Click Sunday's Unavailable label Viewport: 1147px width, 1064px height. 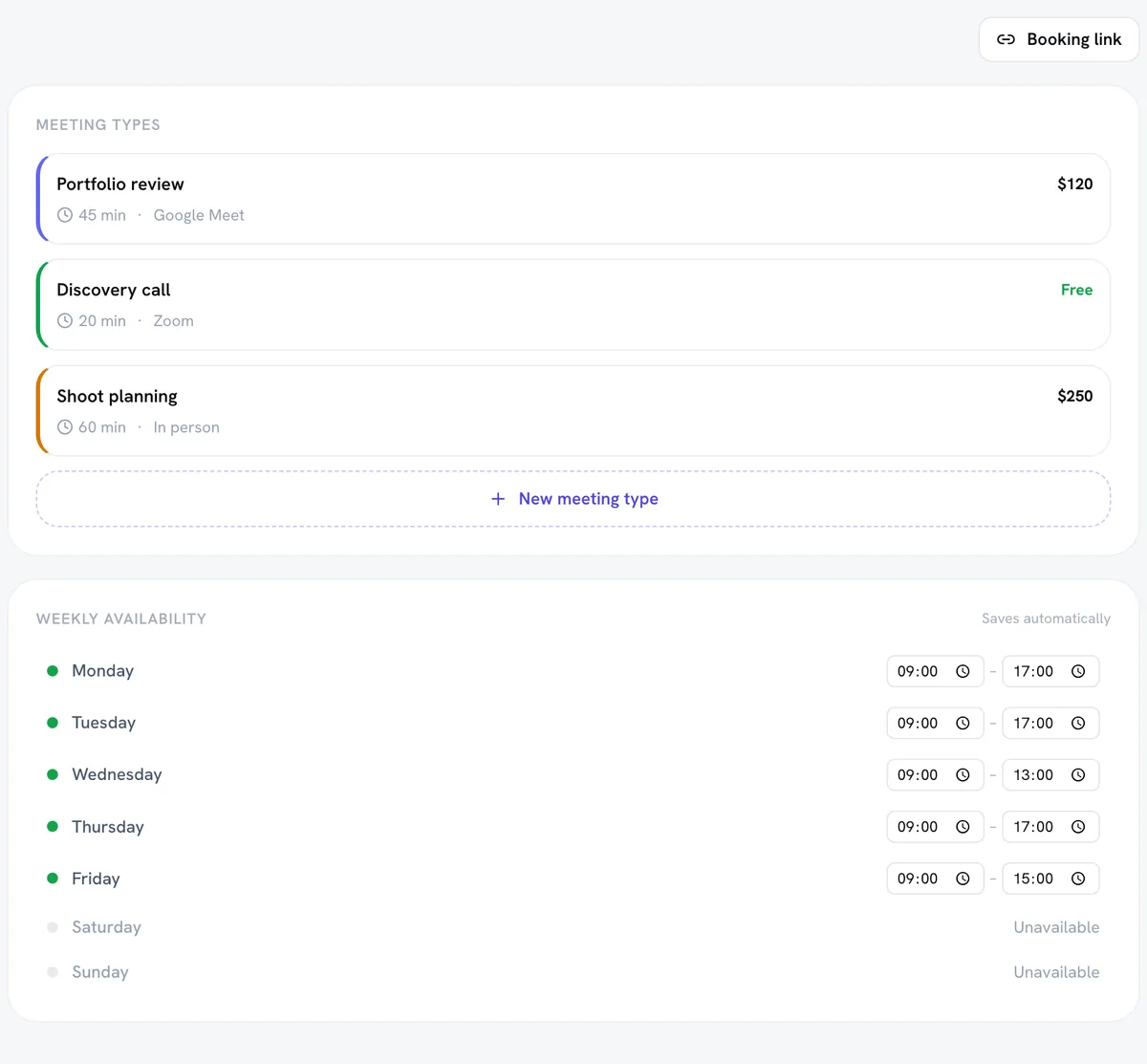(1056, 972)
